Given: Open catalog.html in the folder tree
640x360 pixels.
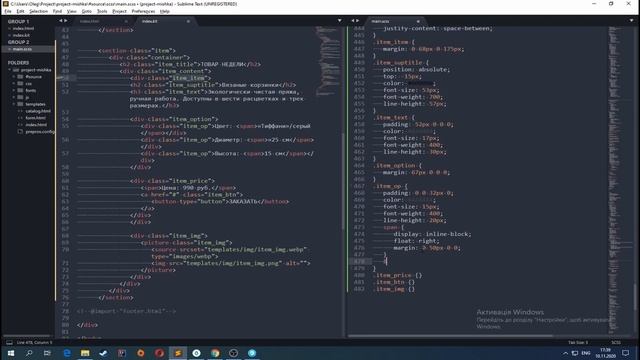Looking at the screenshot, I should pyautogui.click(x=38, y=111).
